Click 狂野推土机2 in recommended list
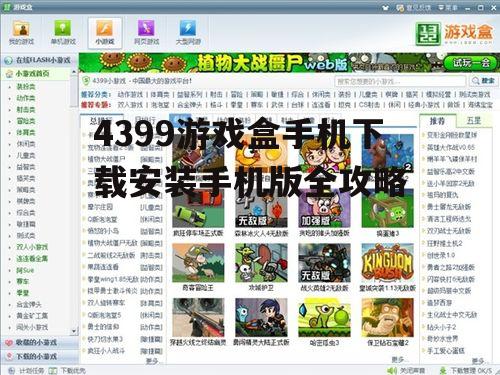Image resolution: width=500 pixels, height=375 pixels. 444,243
